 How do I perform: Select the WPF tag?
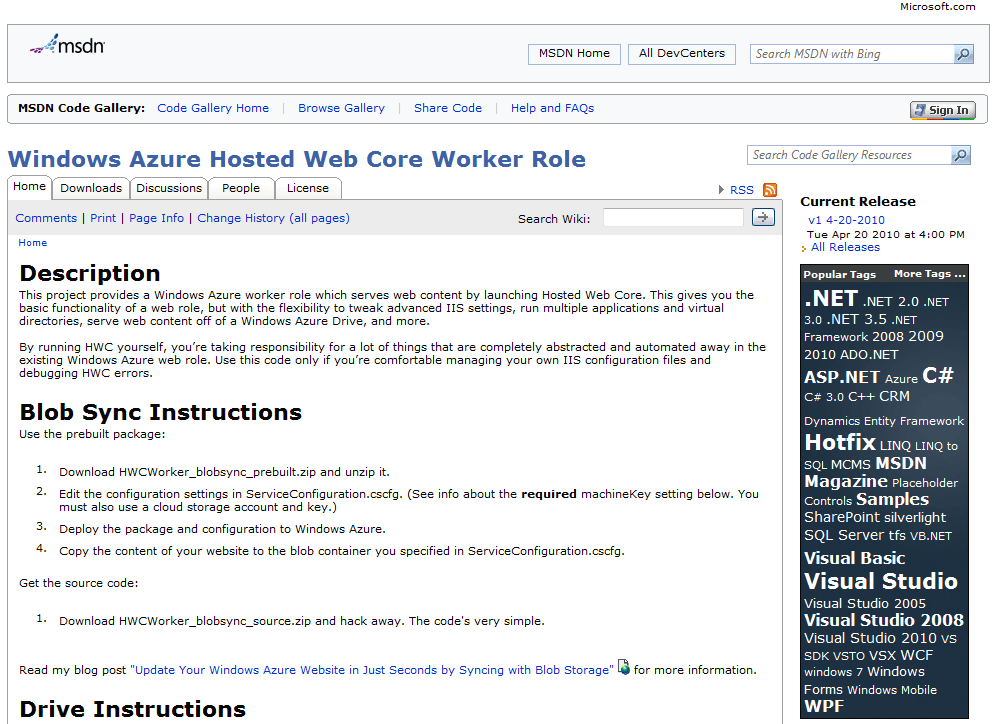[x=824, y=706]
